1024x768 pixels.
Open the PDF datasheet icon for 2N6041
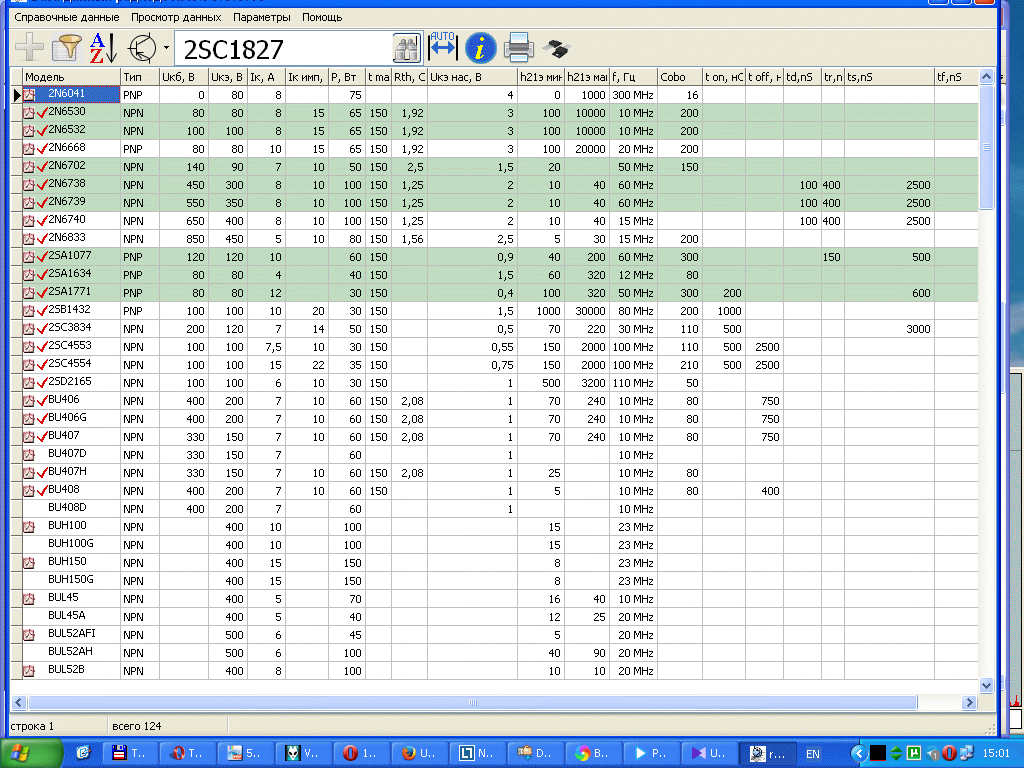click(29, 95)
